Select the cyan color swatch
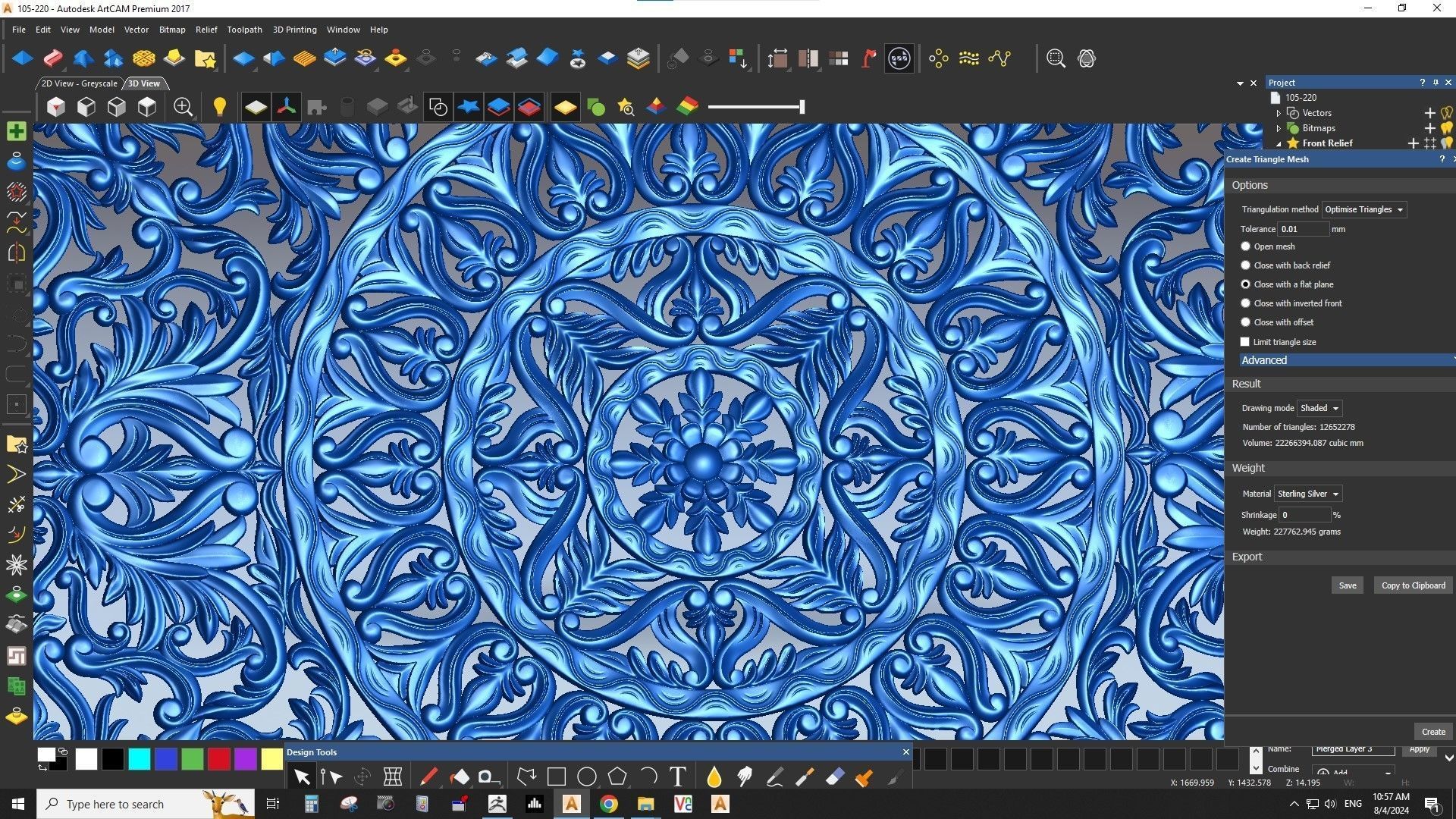The image size is (1456, 819). (140, 759)
